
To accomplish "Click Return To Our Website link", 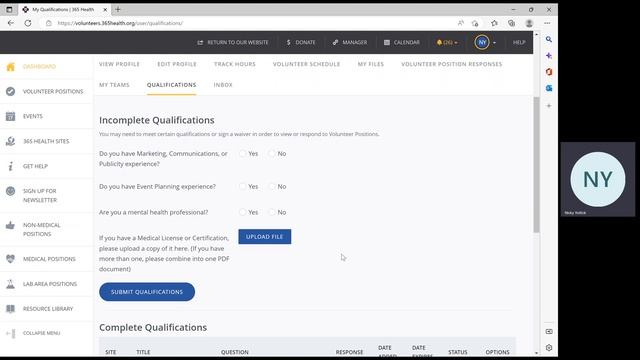I will tap(233, 42).
